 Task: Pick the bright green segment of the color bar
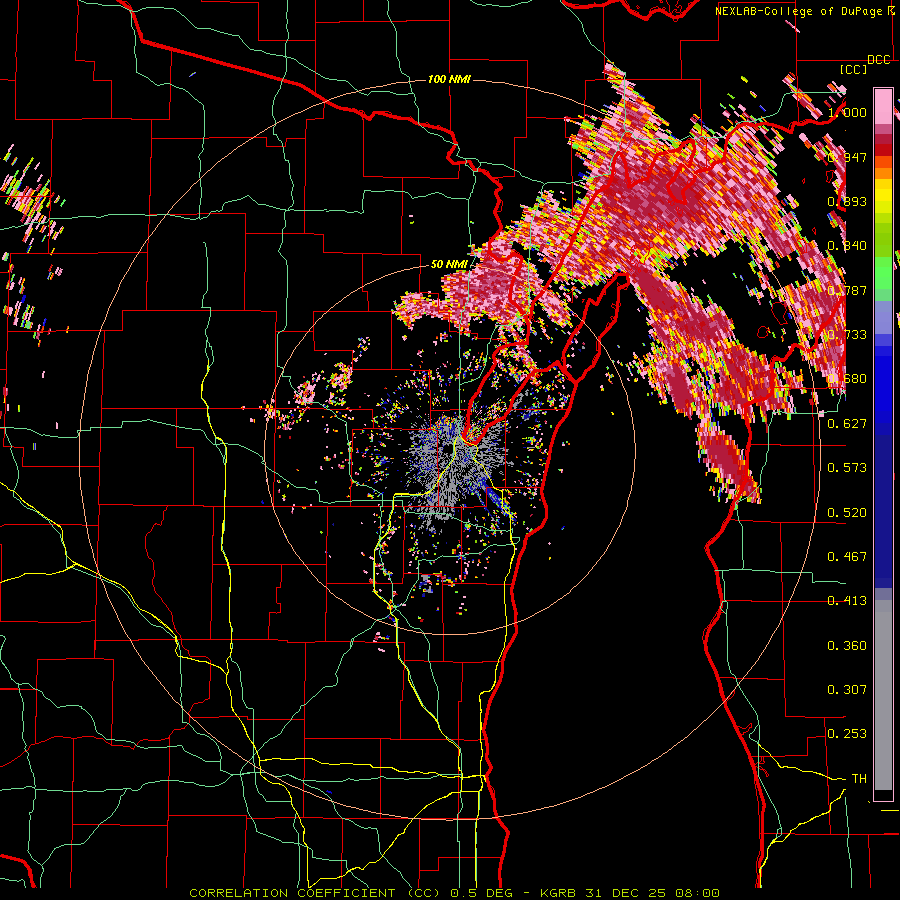coord(883,273)
